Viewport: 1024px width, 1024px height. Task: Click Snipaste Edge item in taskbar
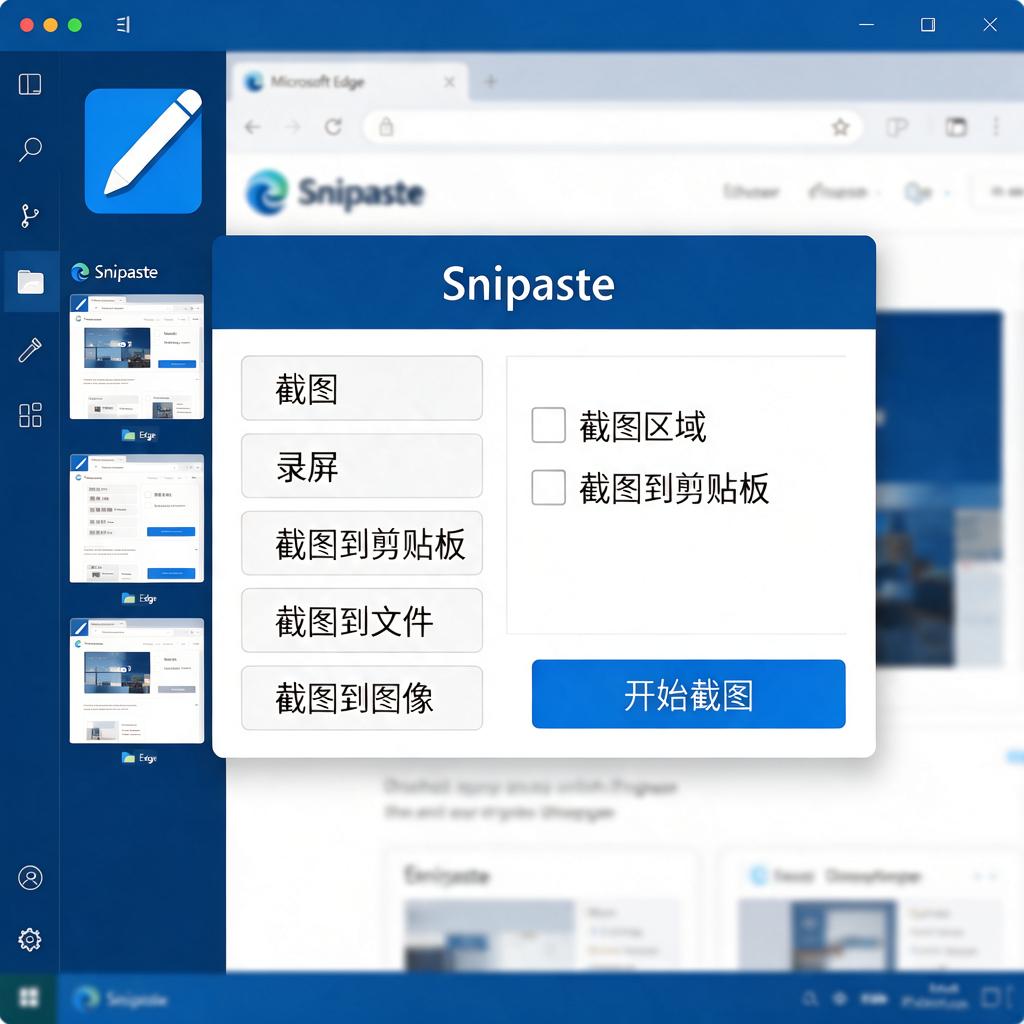pyautogui.click(x=120, y=999)
